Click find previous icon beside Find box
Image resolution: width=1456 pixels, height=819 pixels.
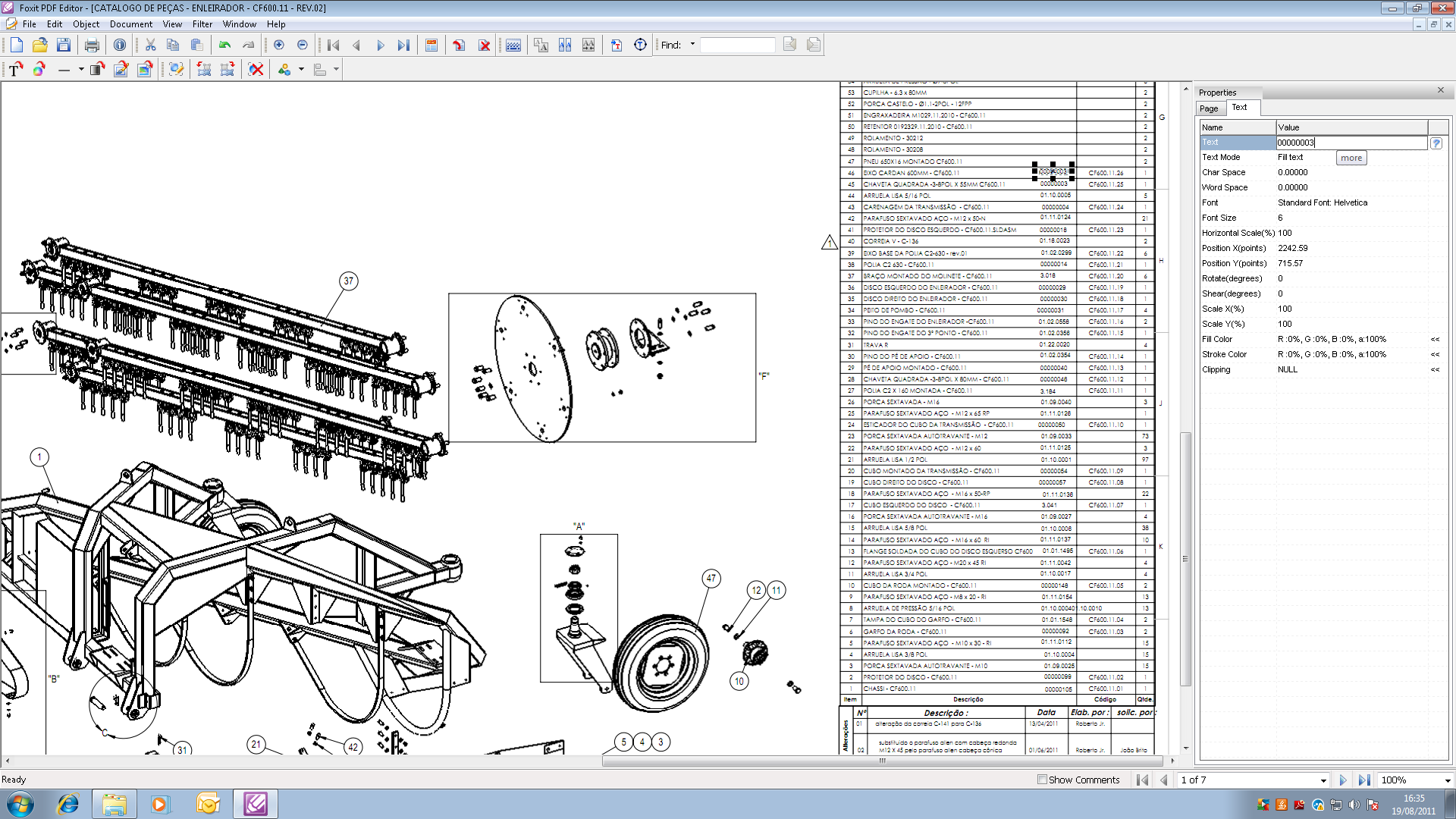point(789,45)
